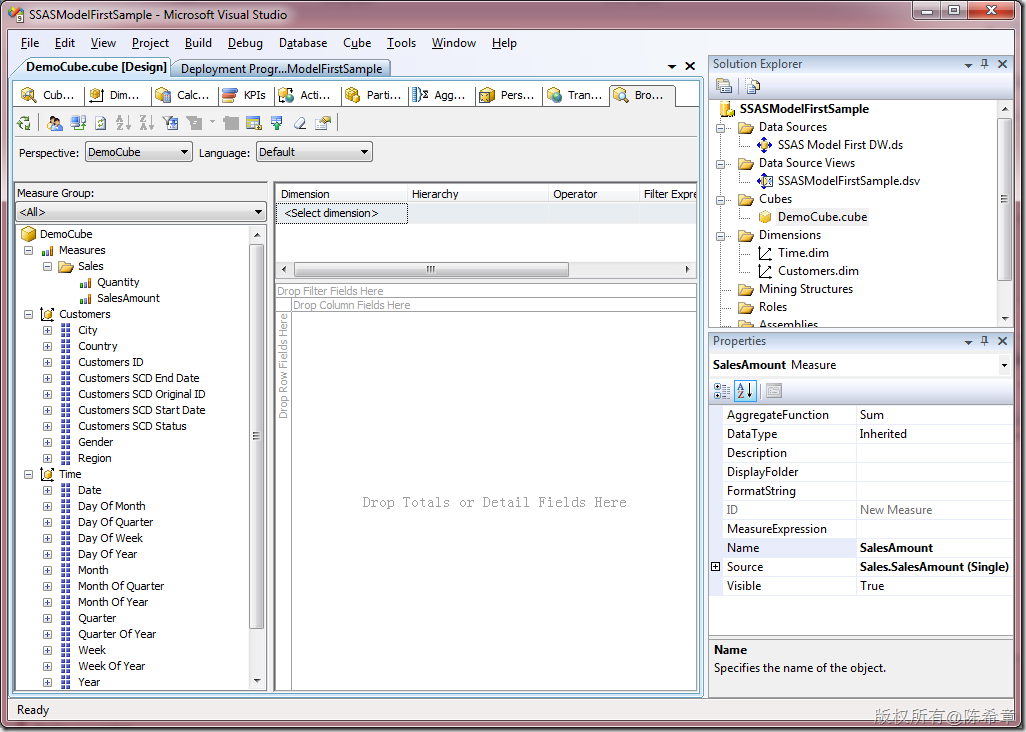Click the Sort Descending Z-A icon
1026x732 pixels.
(x=147, y=122)
